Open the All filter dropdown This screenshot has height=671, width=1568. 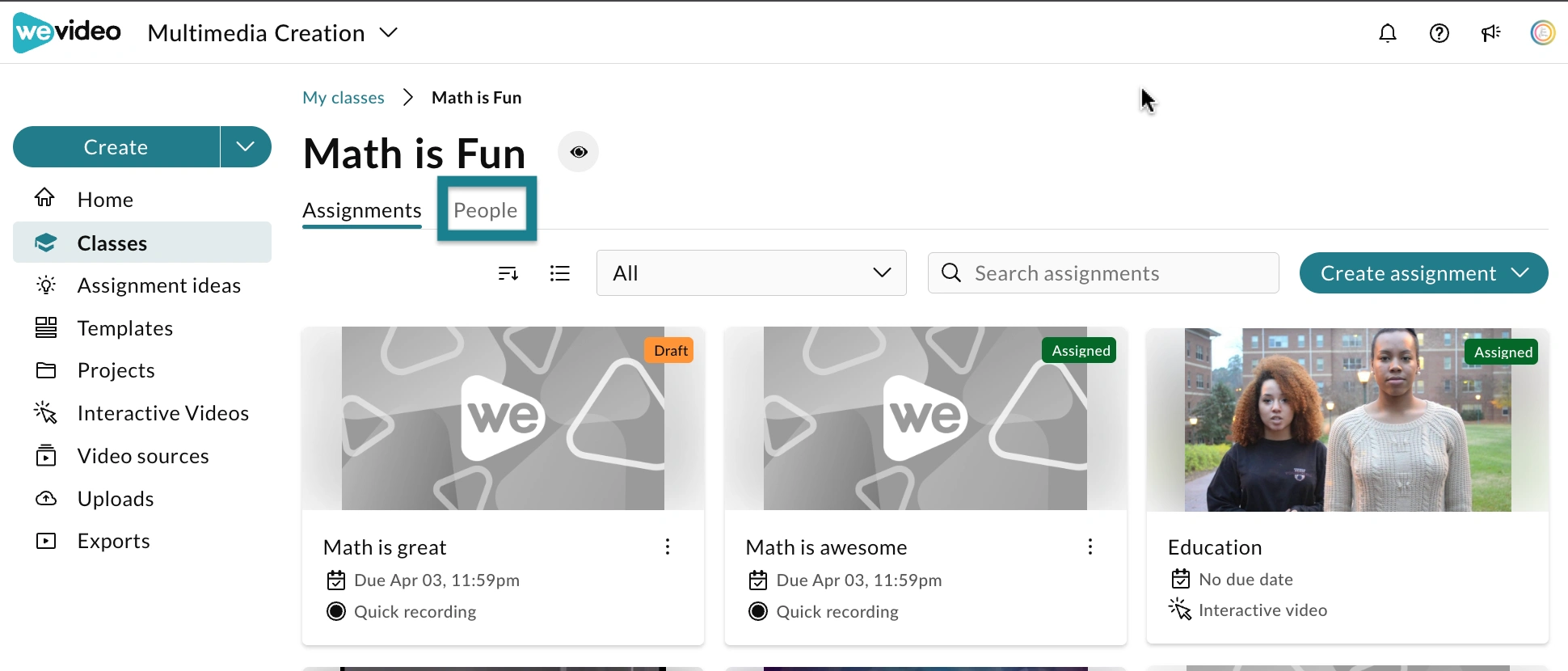(x=752, y=273)
